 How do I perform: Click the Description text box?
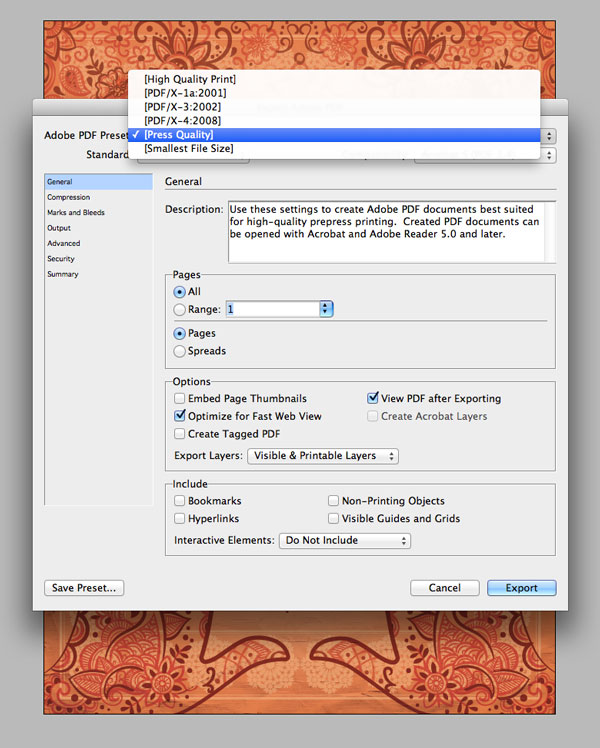[386, 232]
